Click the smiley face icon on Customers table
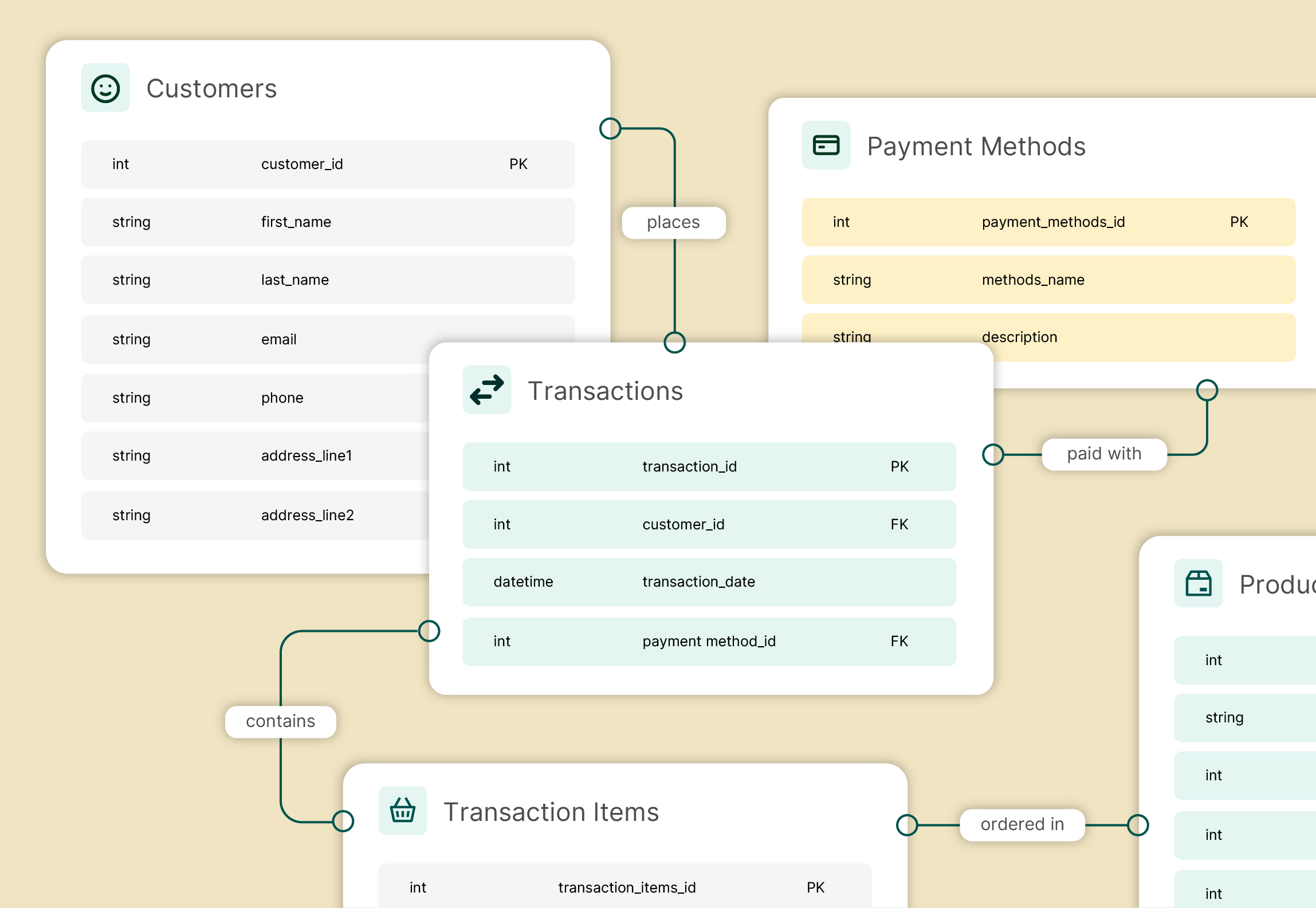This screenshot has width=1316, height=908. point(105,88)
